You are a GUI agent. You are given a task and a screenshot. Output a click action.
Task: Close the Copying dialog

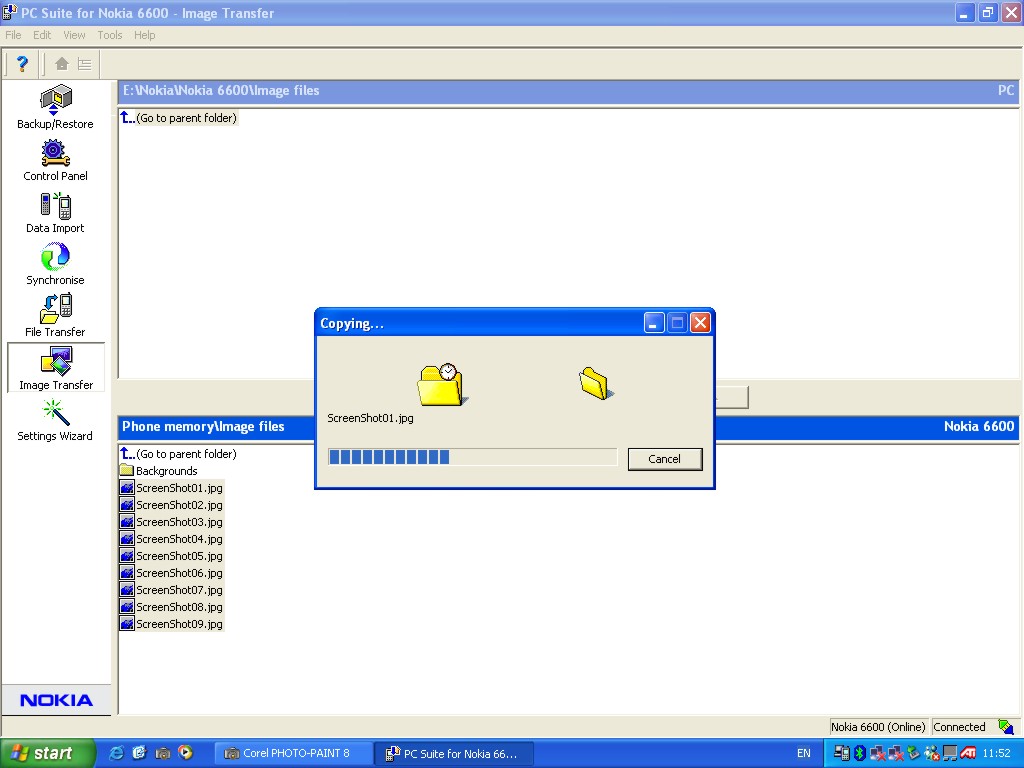(x=700, y=323)
